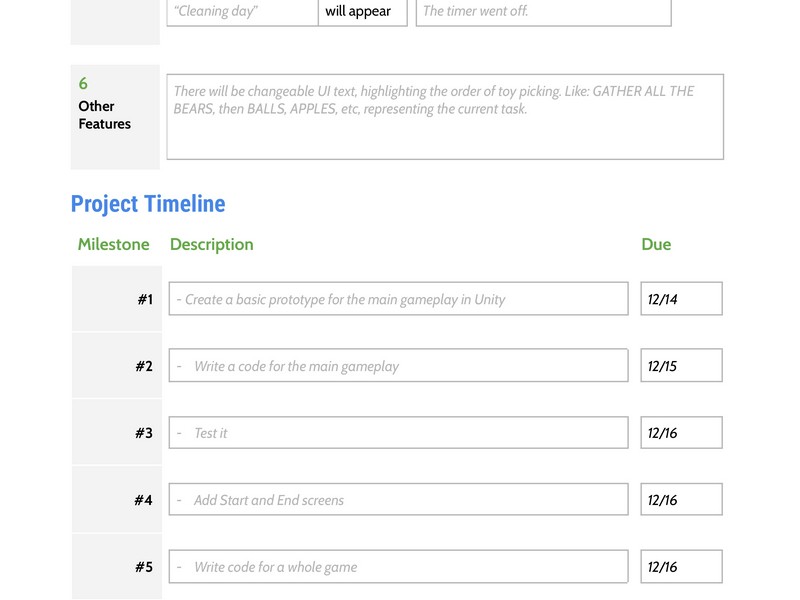Screen dimensions: 800x600
Task: Click the 12/14 due date field
Action: (681, 299)
